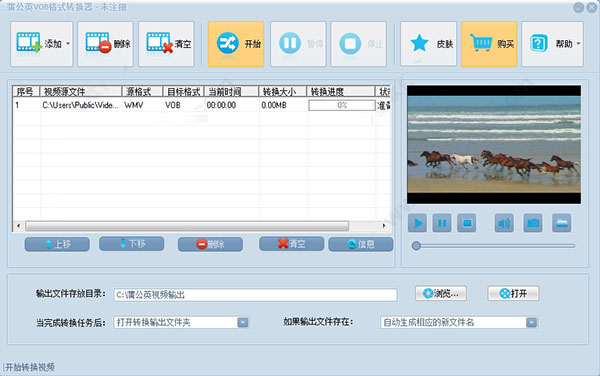This screenshot has width=600, height=376.
Task: Click the 浏览... browse button
Action: (x=441, y=293)
